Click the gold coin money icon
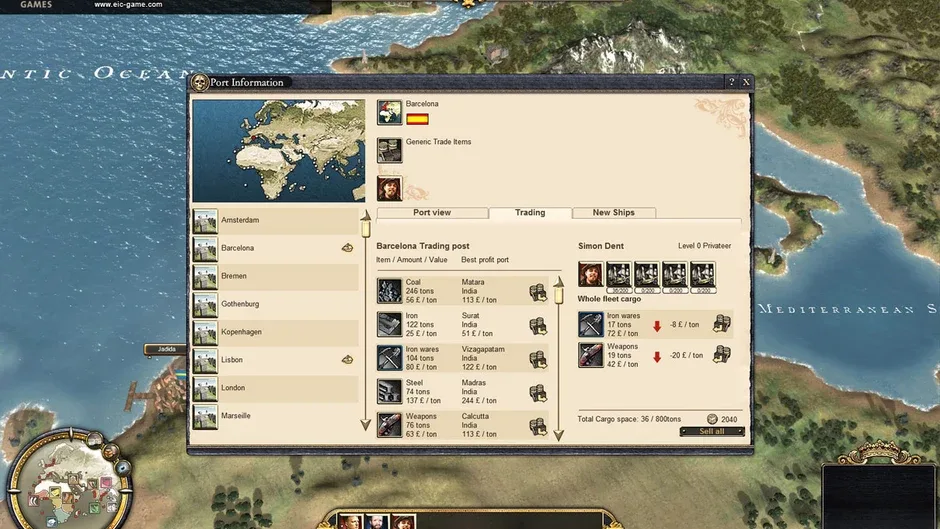This screenshot has width=940, height=529. (712, 419)
